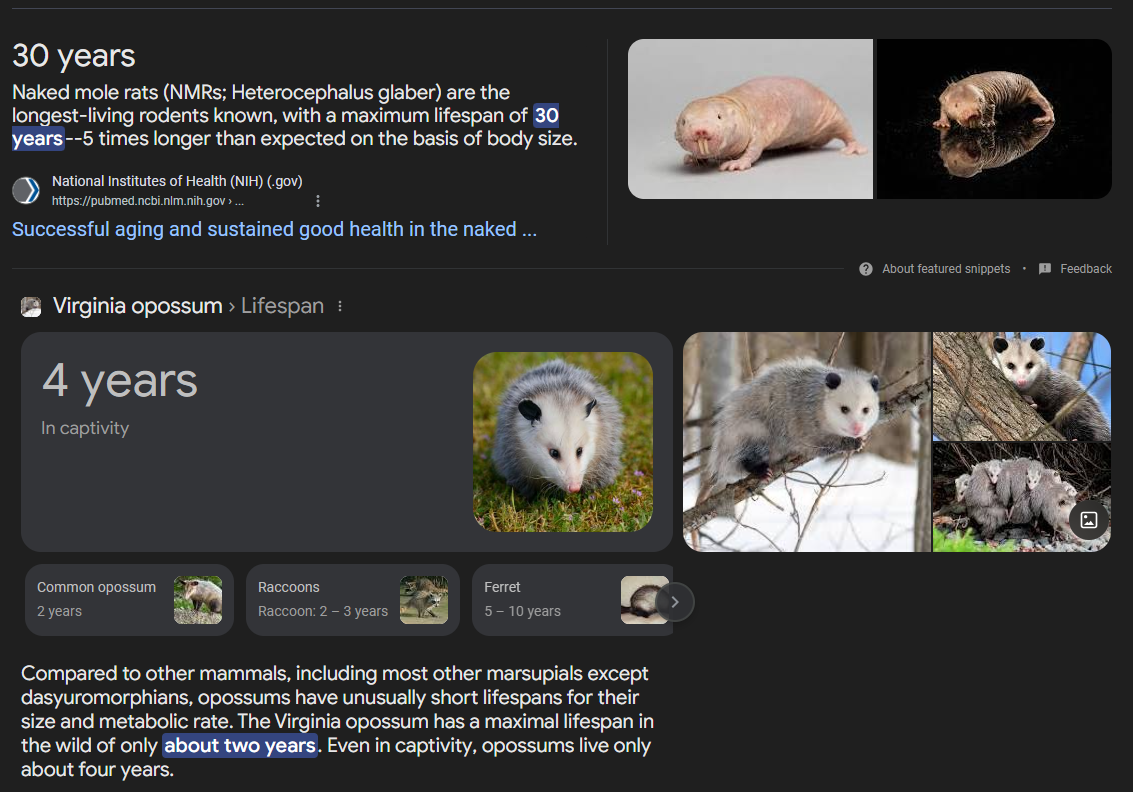The image size is (1133, 792).
Task: Show more animal lifespan cards with the right arrow
Action: (x=675, y=602)
